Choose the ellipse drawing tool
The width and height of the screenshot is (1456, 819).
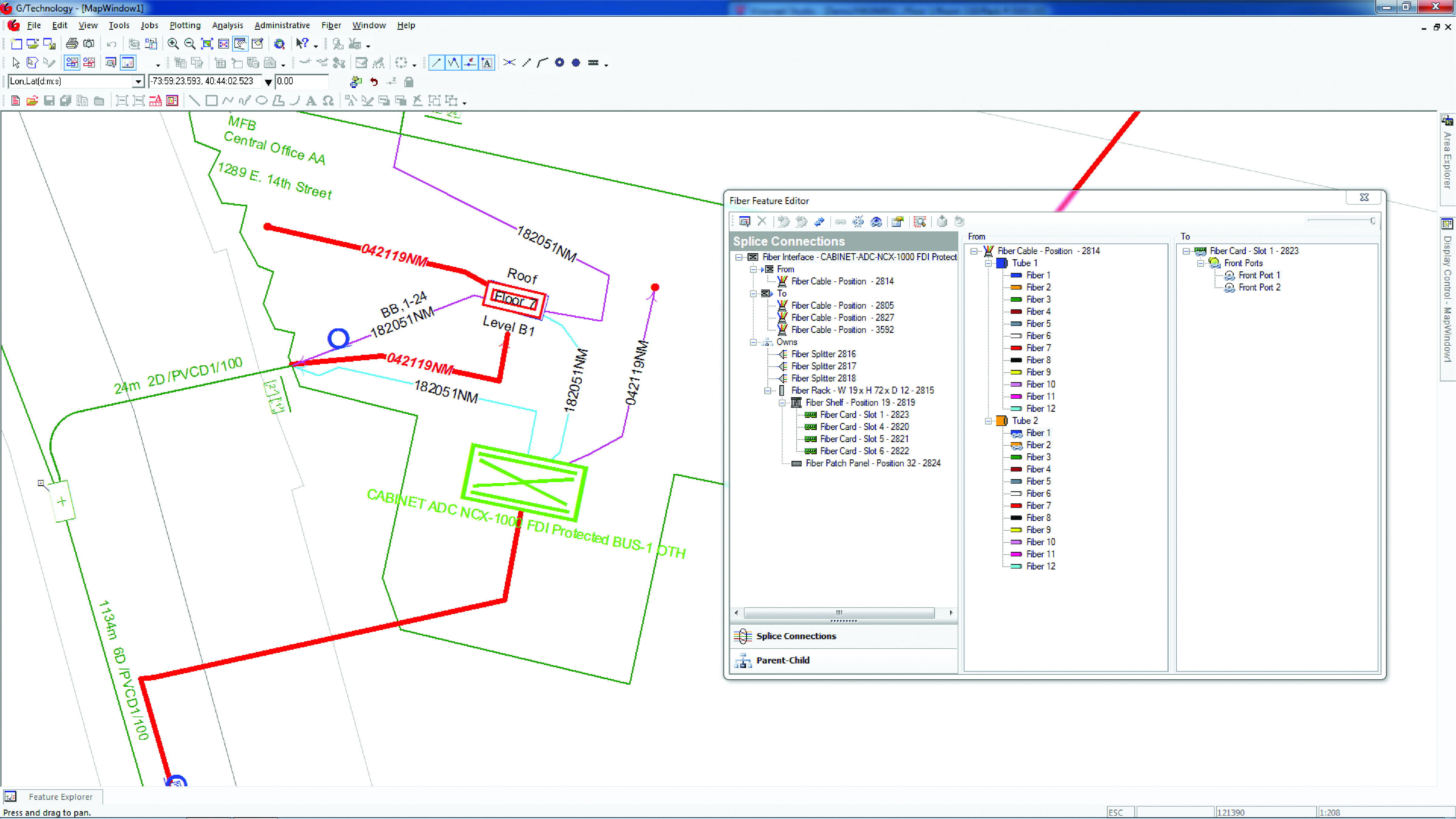(261, 101)
